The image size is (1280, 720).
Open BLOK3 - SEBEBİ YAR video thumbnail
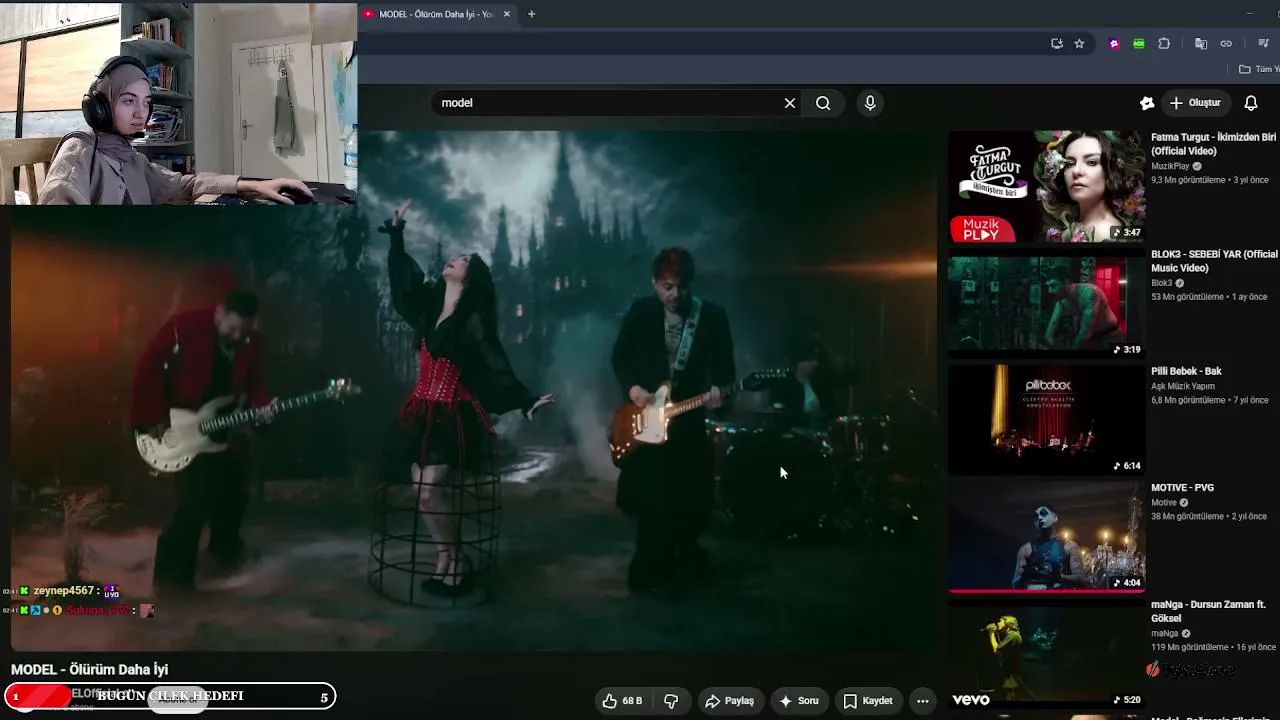[x=1047, y=304]
